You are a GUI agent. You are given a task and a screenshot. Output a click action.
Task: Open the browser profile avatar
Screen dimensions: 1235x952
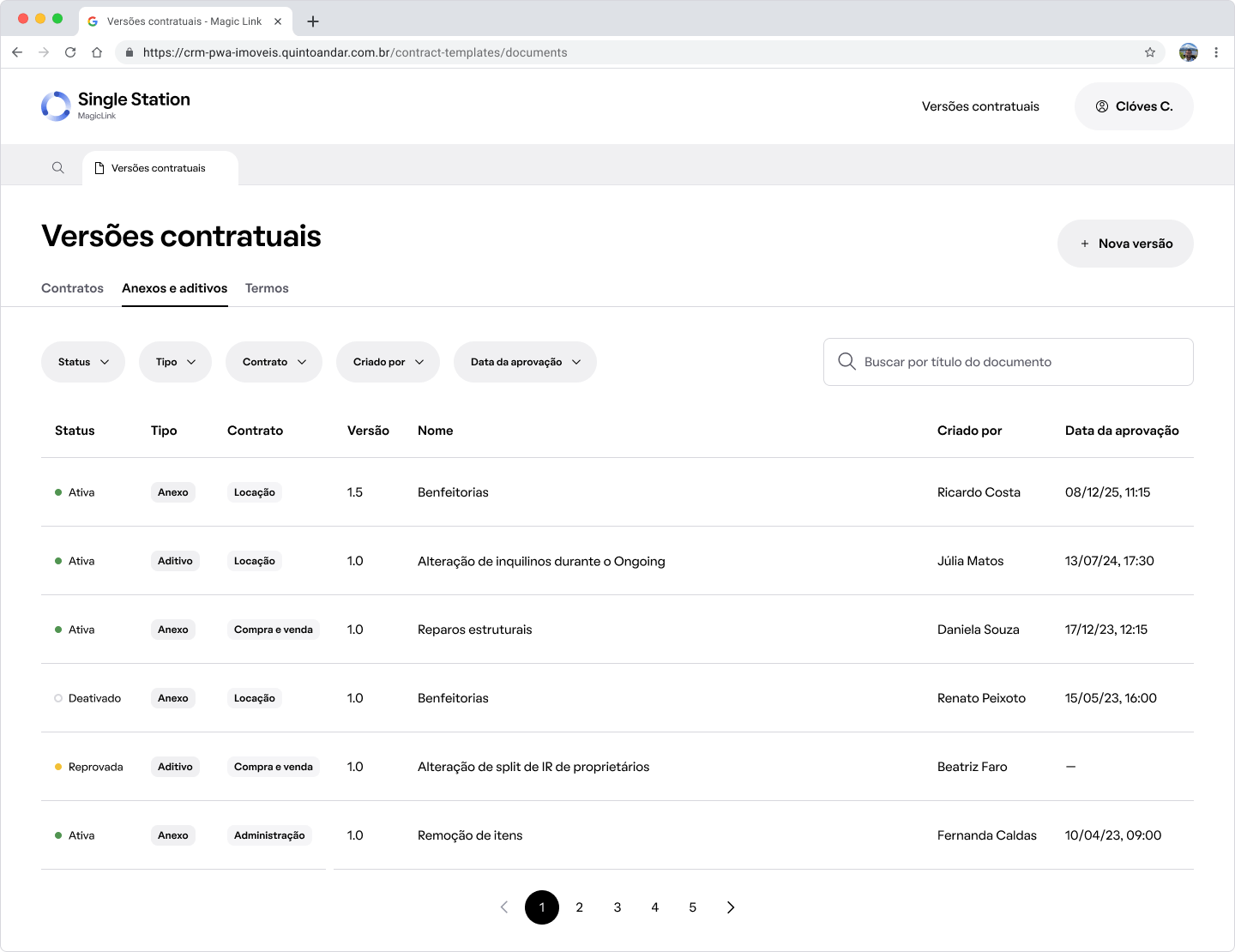(1189, 52)
